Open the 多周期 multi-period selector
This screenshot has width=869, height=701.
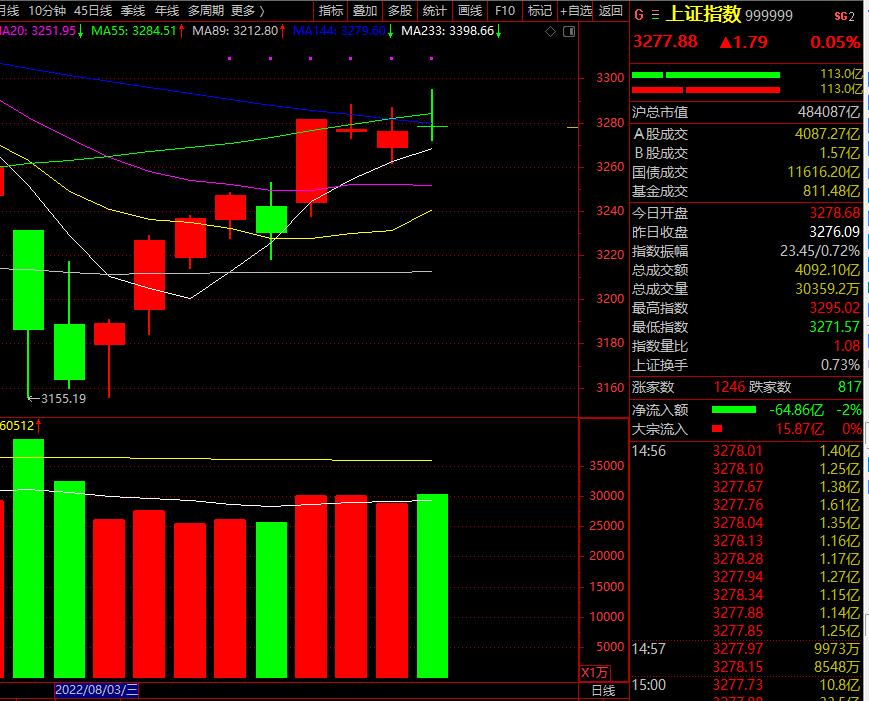click(205, 11)
